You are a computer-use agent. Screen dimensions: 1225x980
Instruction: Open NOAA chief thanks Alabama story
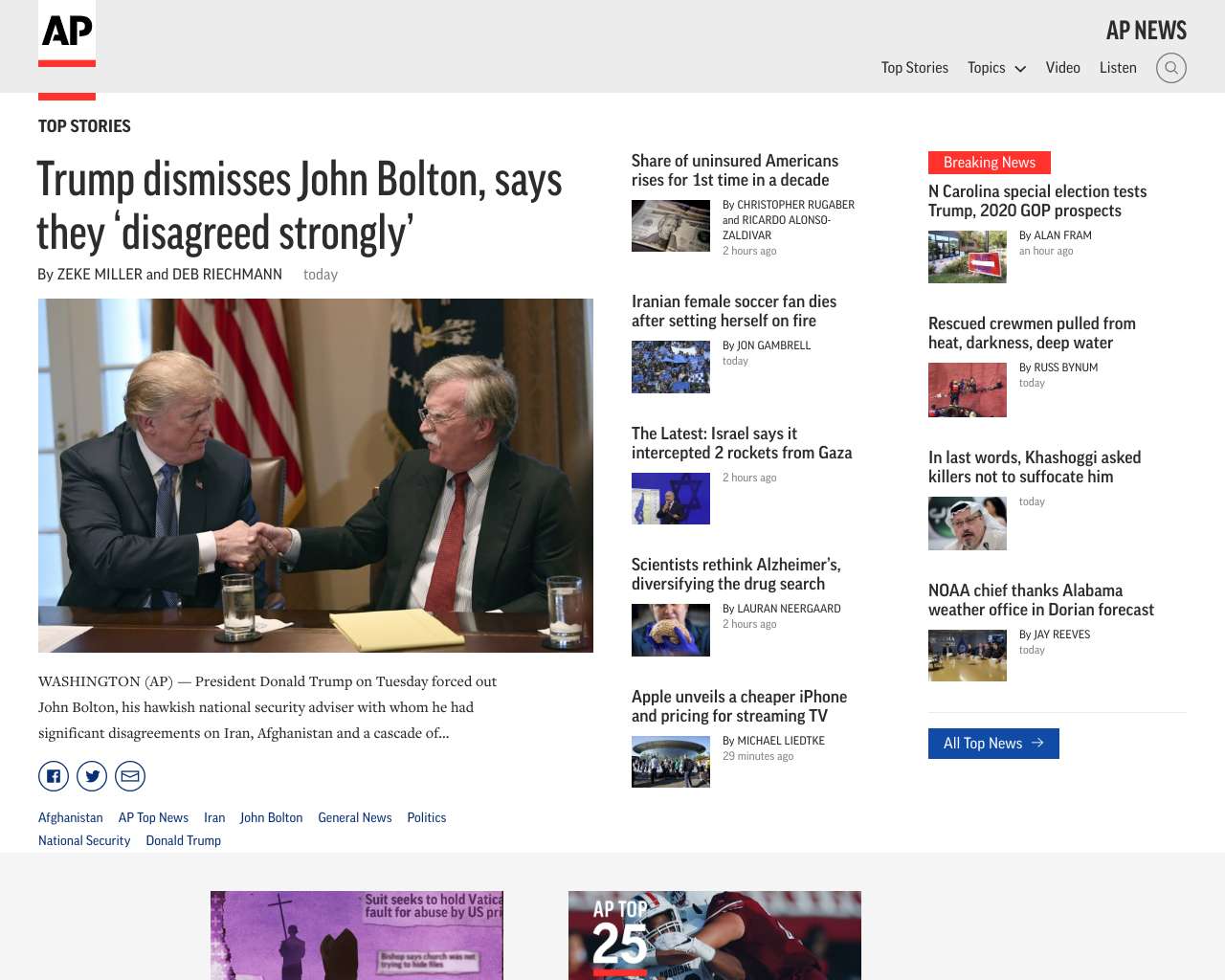pos(1041,600)
